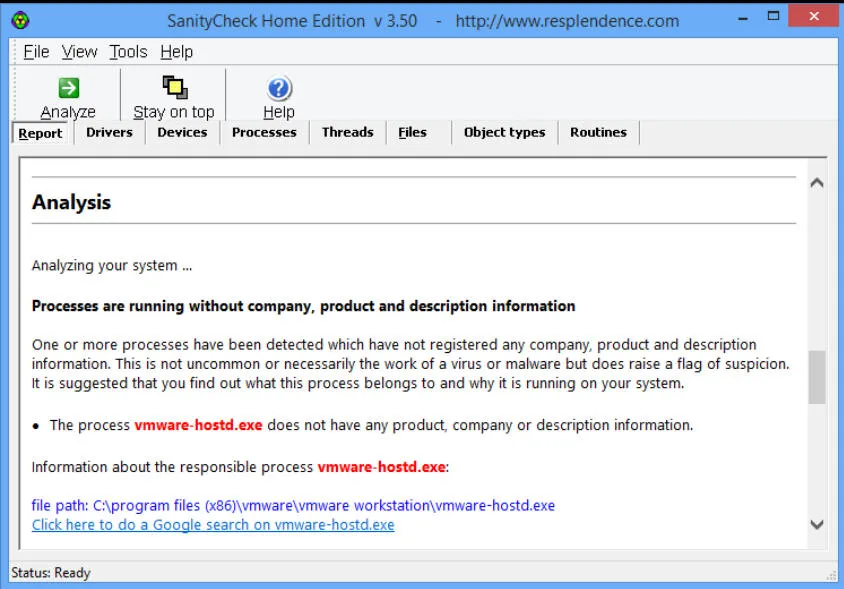Minimize the SanityCheck window

[743, 17]
